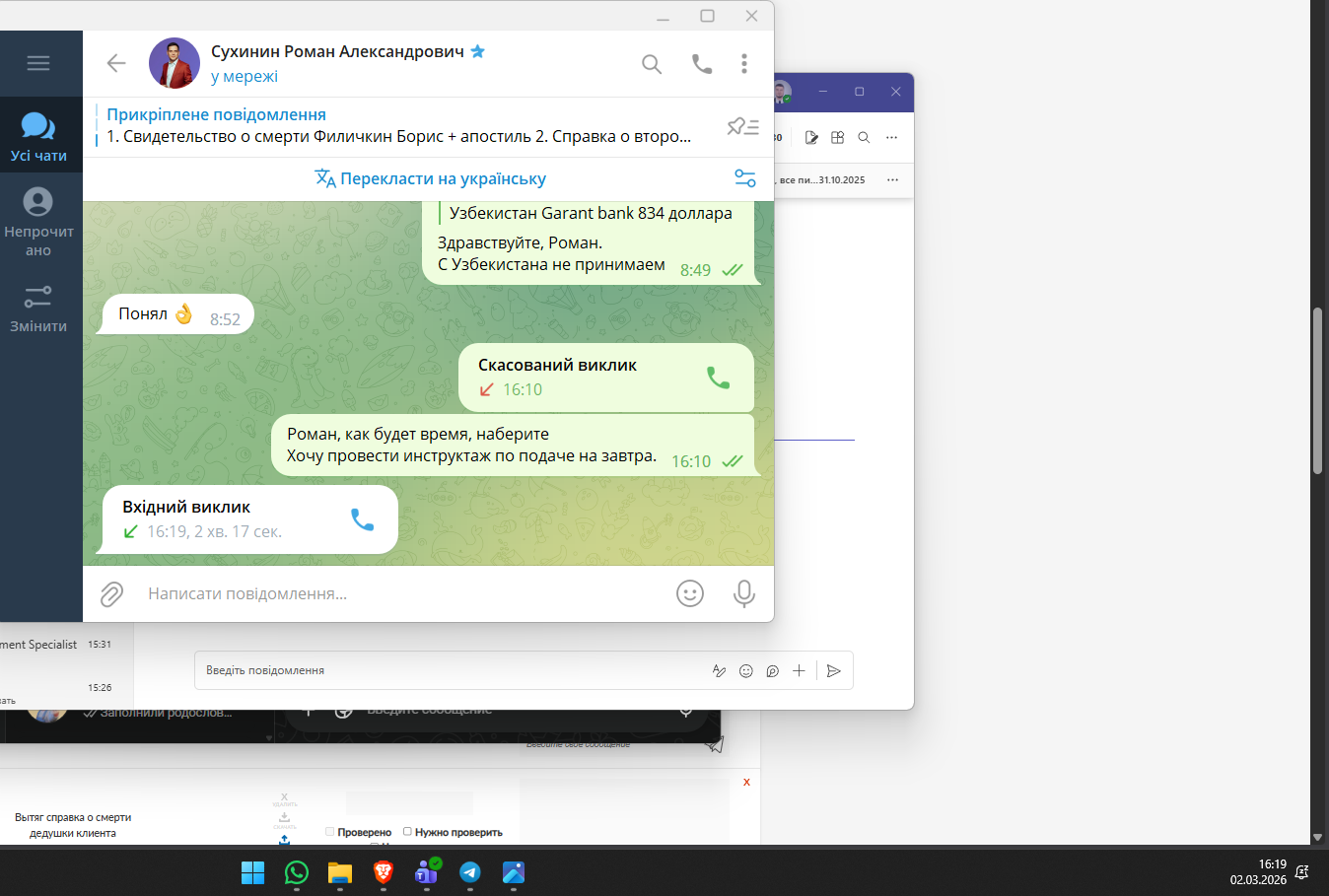
Task: Open Teams plus actions menu
Action: 799,671
